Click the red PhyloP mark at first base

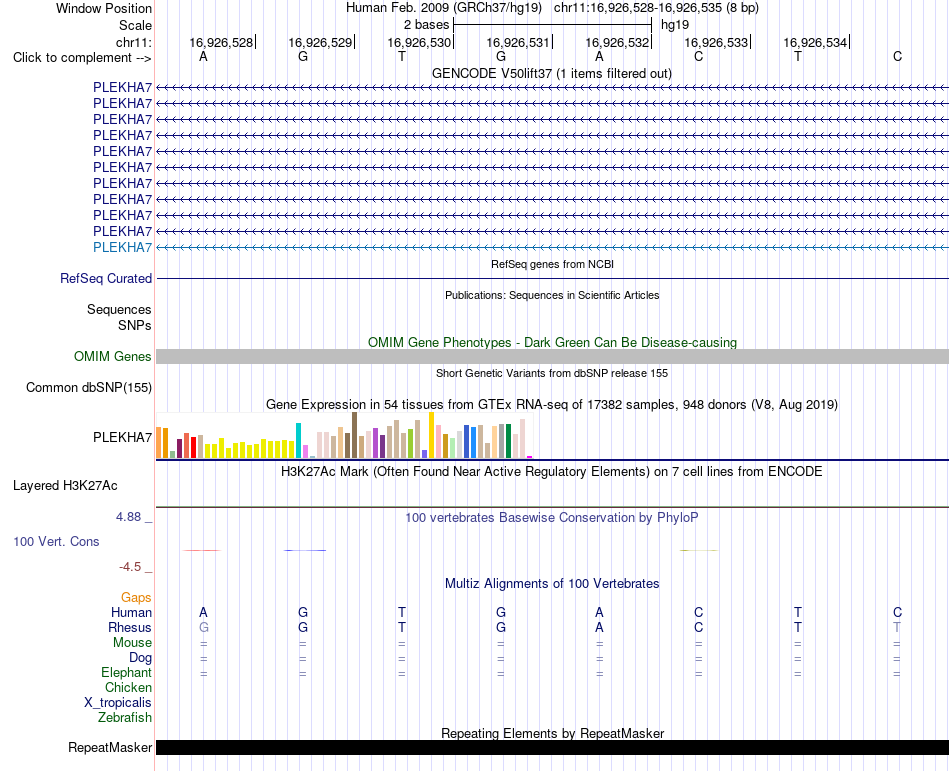pyautogui.click(x=202, y=551)
